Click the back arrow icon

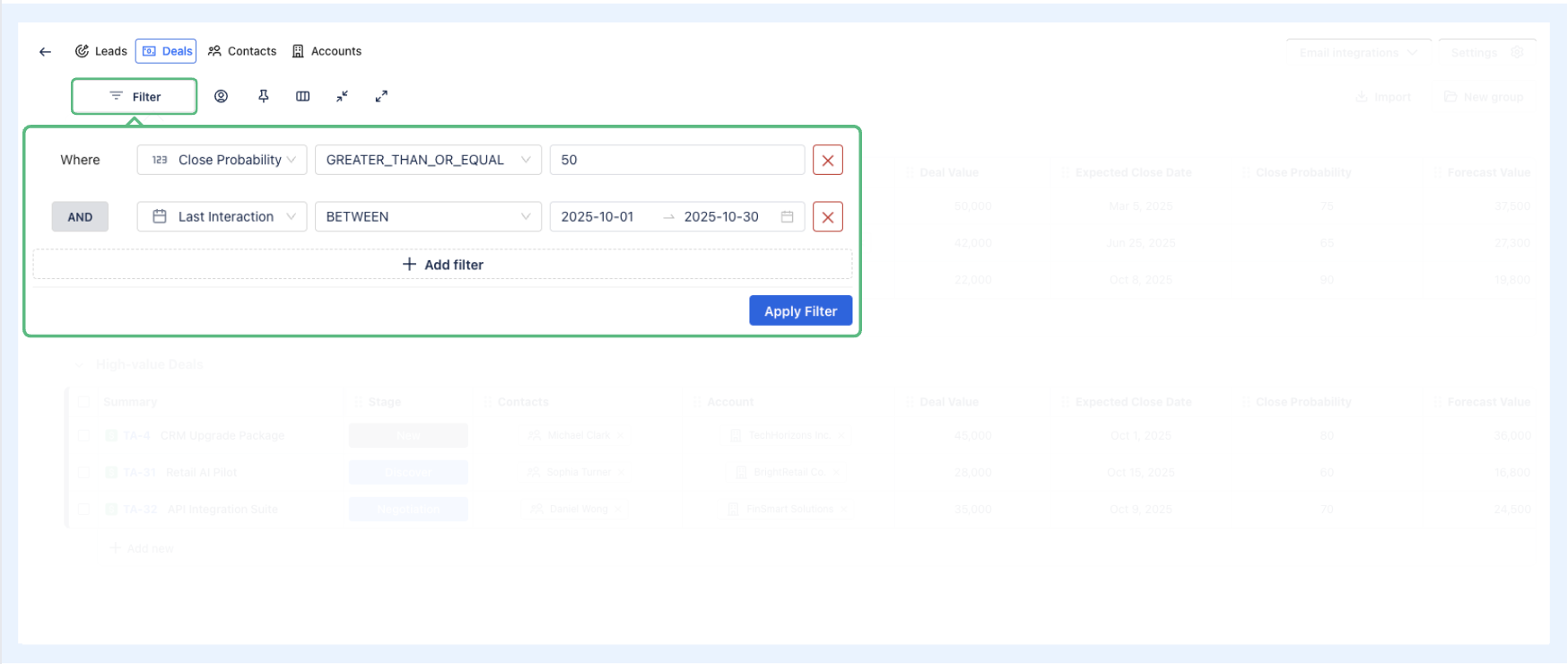(x=45, y=52)
